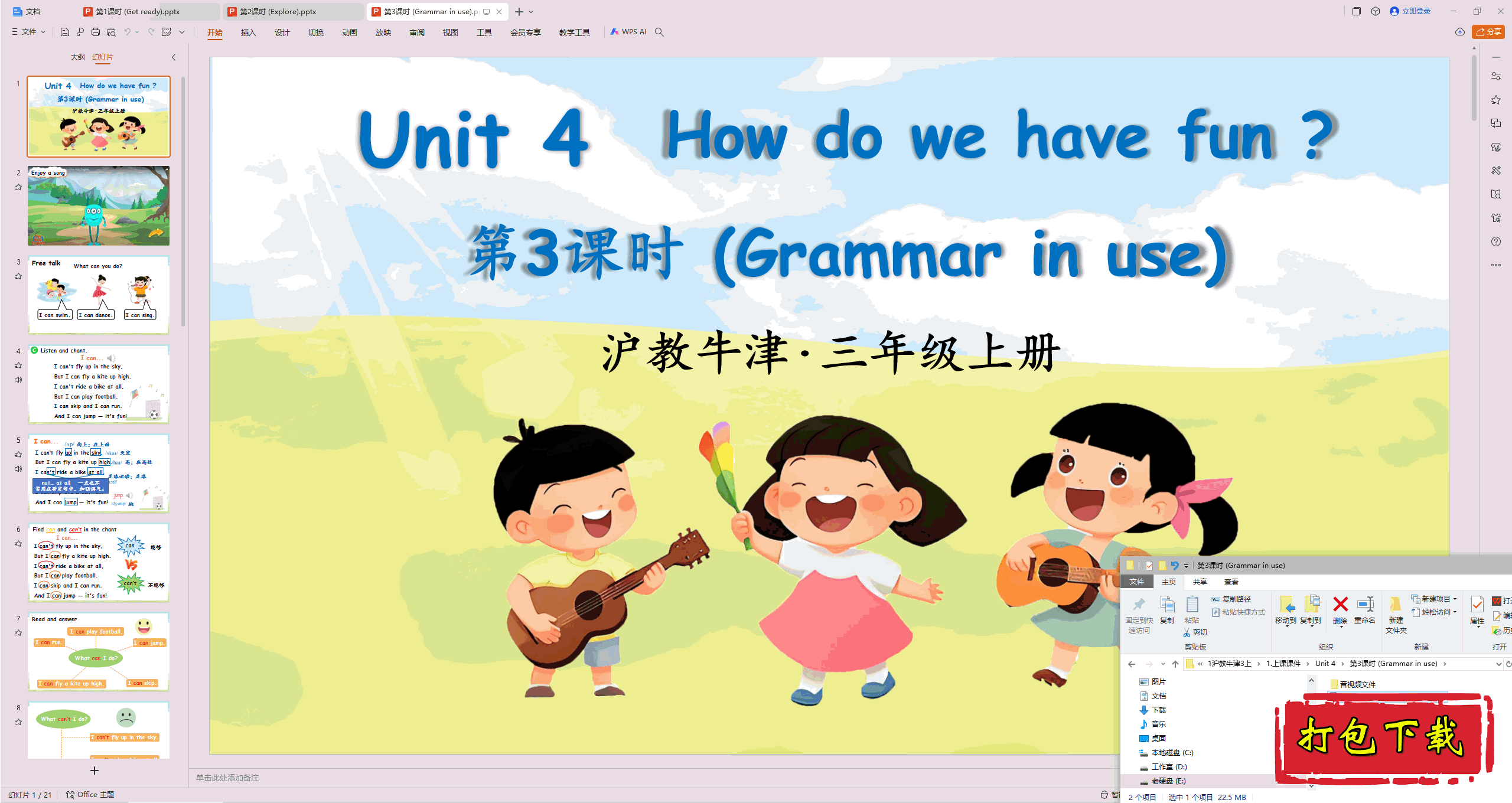The width and height of the screenshot is (1512, 803).
Task: Select slide 3 Free talk thumbnail
Action: click(99, 295)
